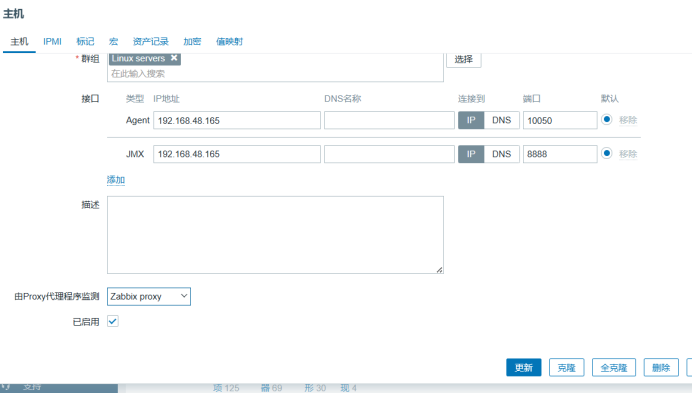Open the 加密 tab

point(192,42)
